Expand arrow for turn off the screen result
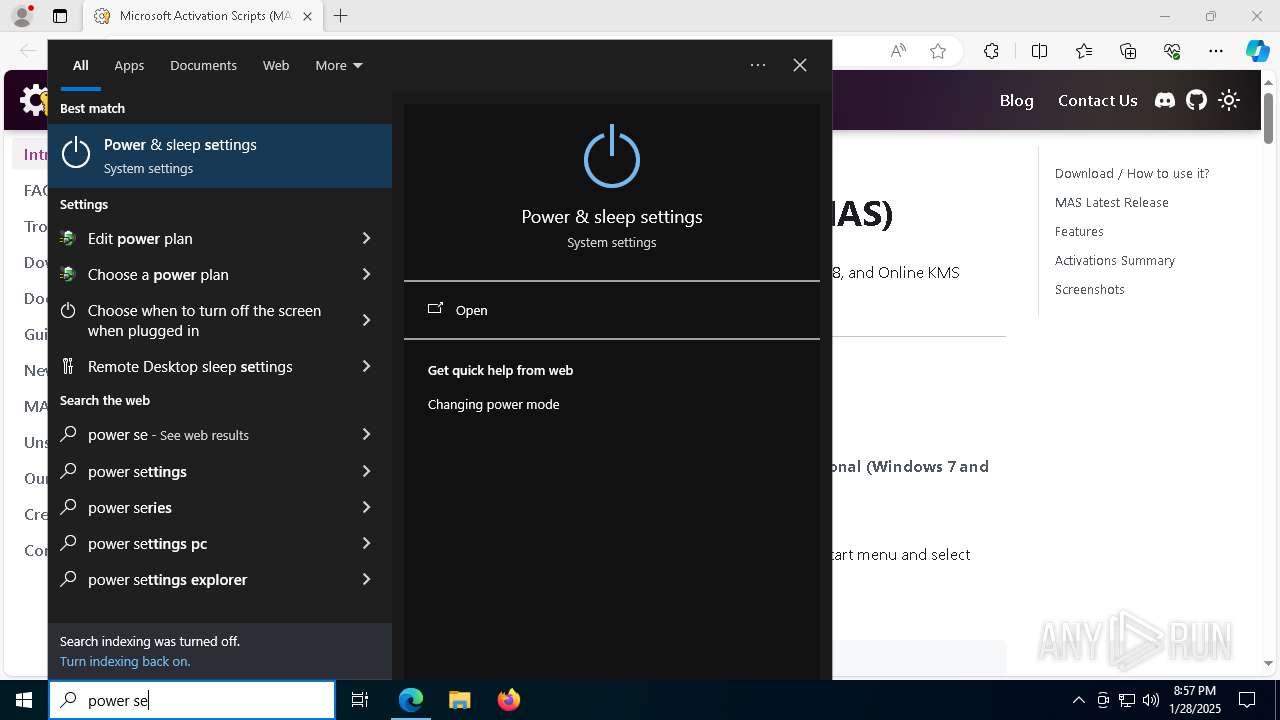The width and height of the screenshot is (1280, 720). (366, 320)
